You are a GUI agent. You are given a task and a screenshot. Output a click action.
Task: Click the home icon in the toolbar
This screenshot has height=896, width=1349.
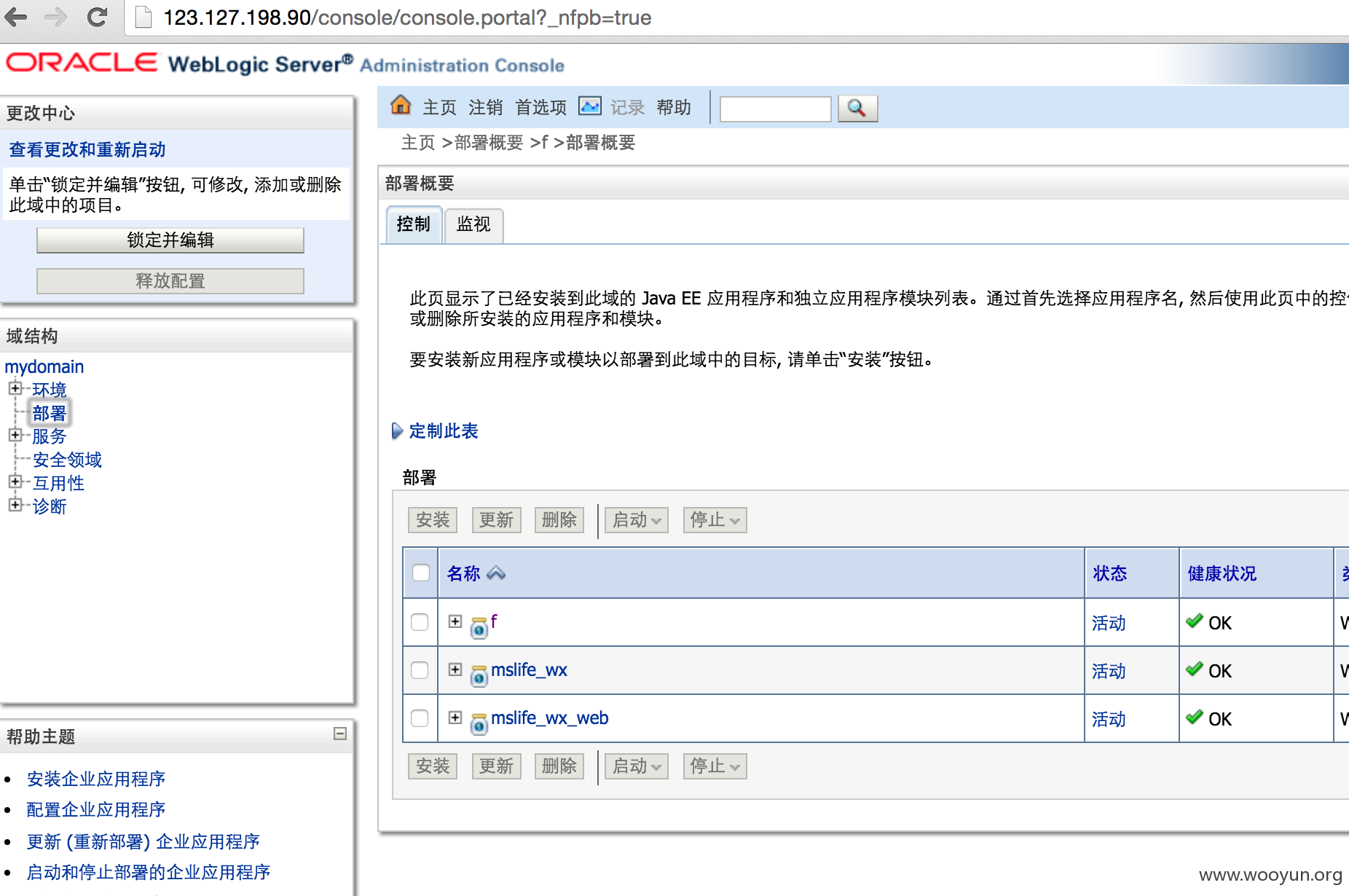401,106
